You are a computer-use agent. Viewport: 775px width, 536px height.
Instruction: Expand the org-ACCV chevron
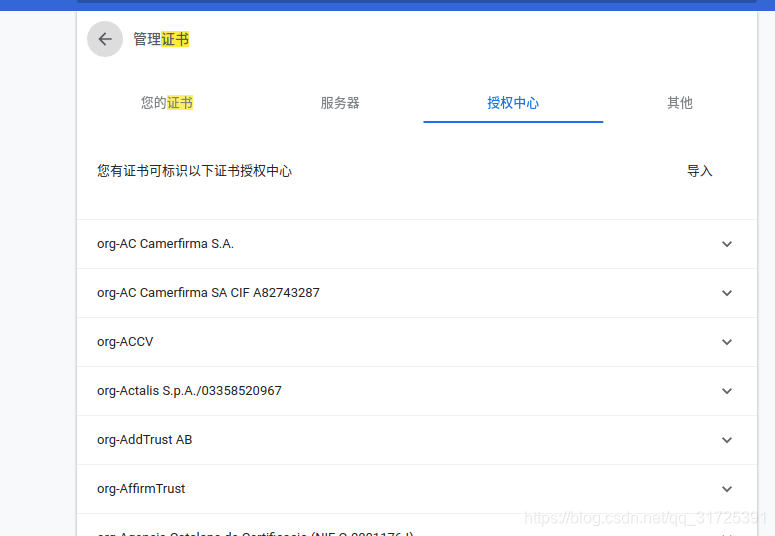727,342
